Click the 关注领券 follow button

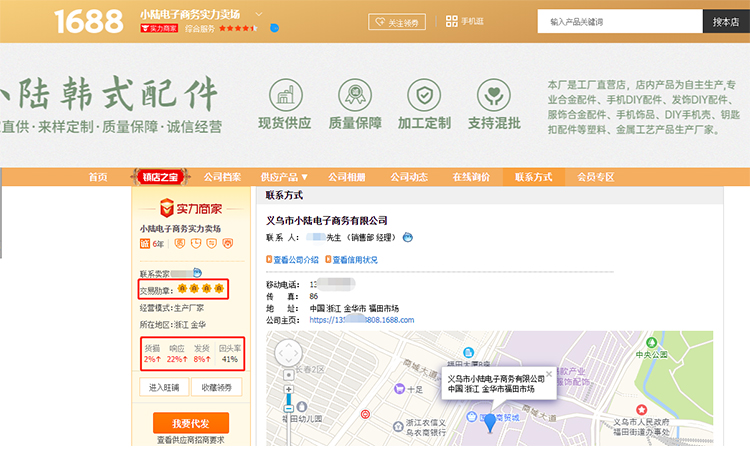[x=397, y=22]
